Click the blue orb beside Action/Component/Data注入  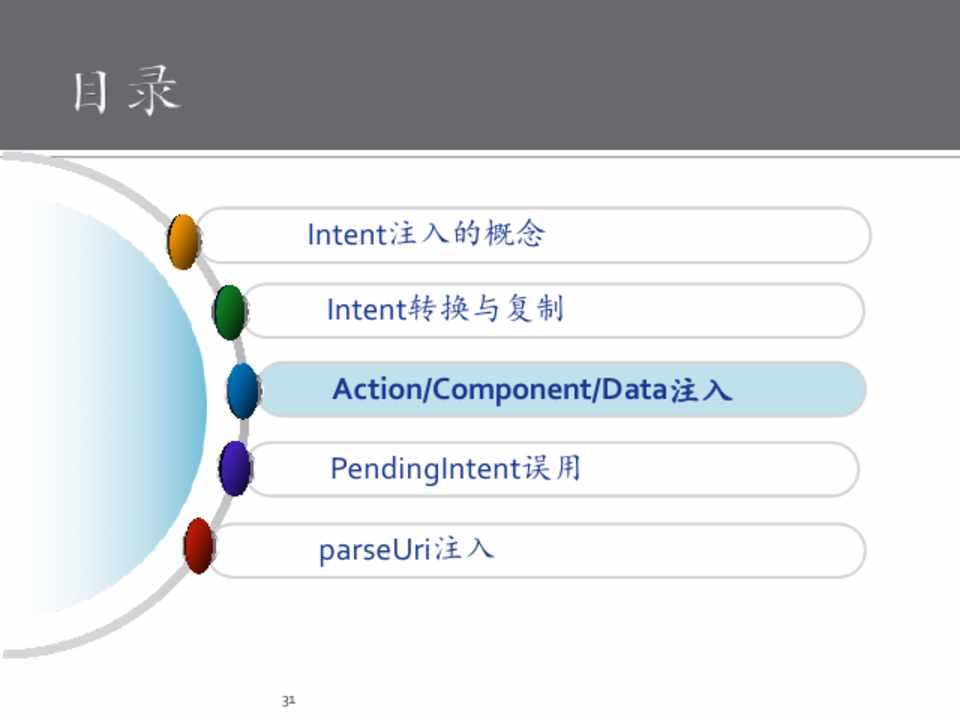point(243,390)
